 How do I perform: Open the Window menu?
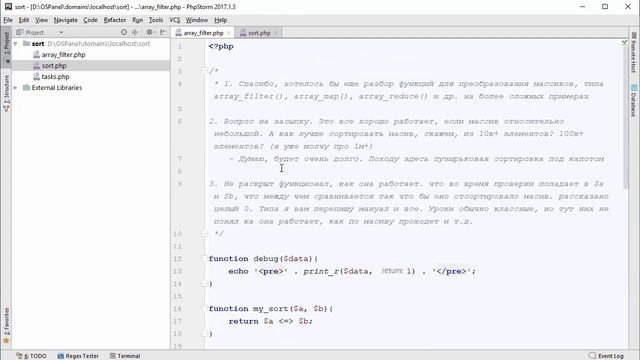coord(197,20)
